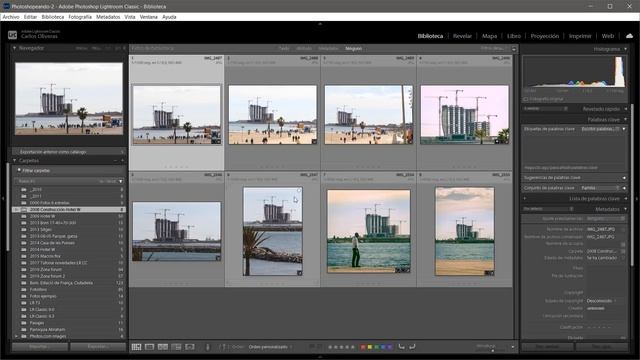Open the volume dropdown in Carpetas
640x360 pixels.
click(120, 181)
